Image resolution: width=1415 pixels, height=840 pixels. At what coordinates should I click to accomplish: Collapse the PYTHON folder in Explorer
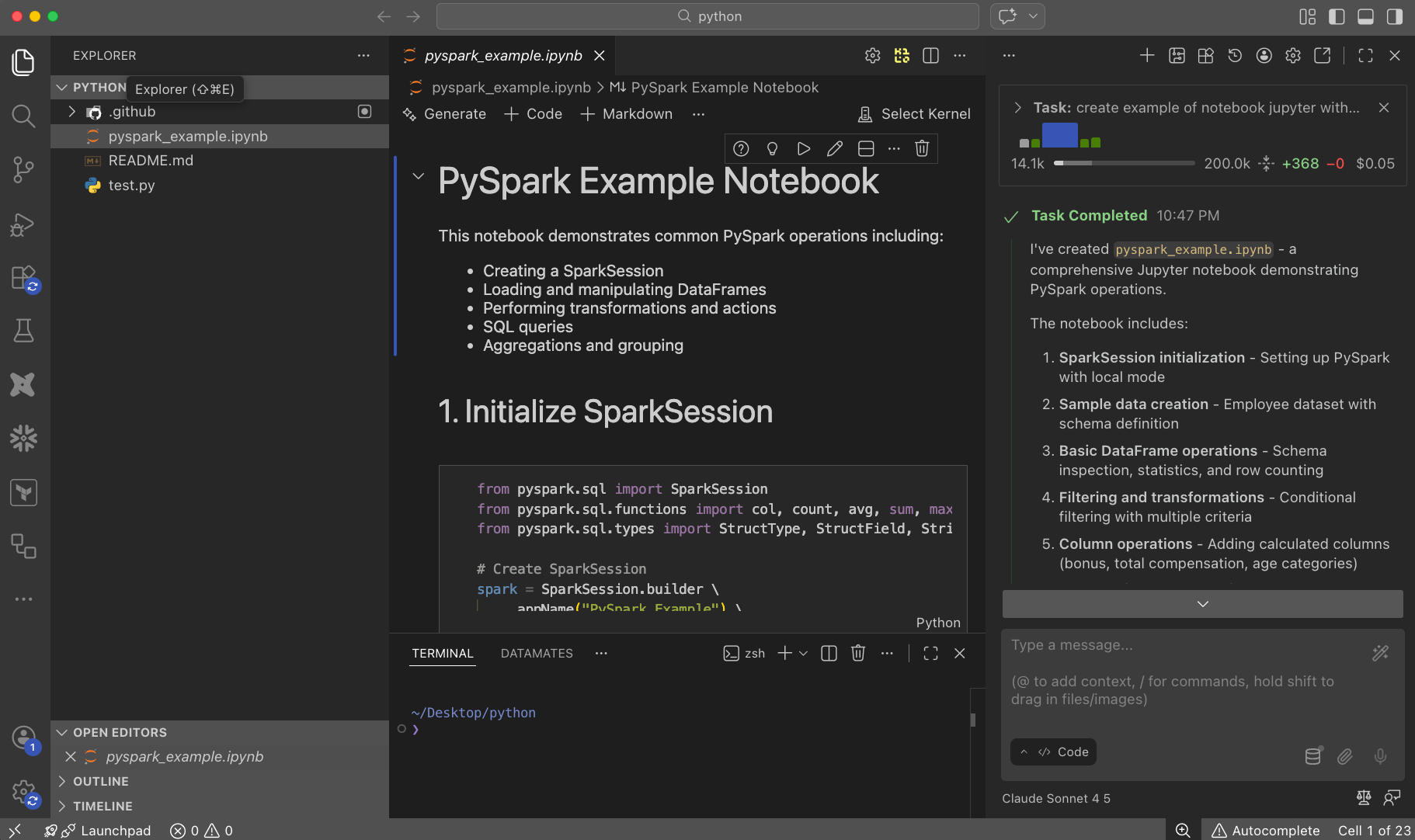pyautogui.click(x=62, y=87)
